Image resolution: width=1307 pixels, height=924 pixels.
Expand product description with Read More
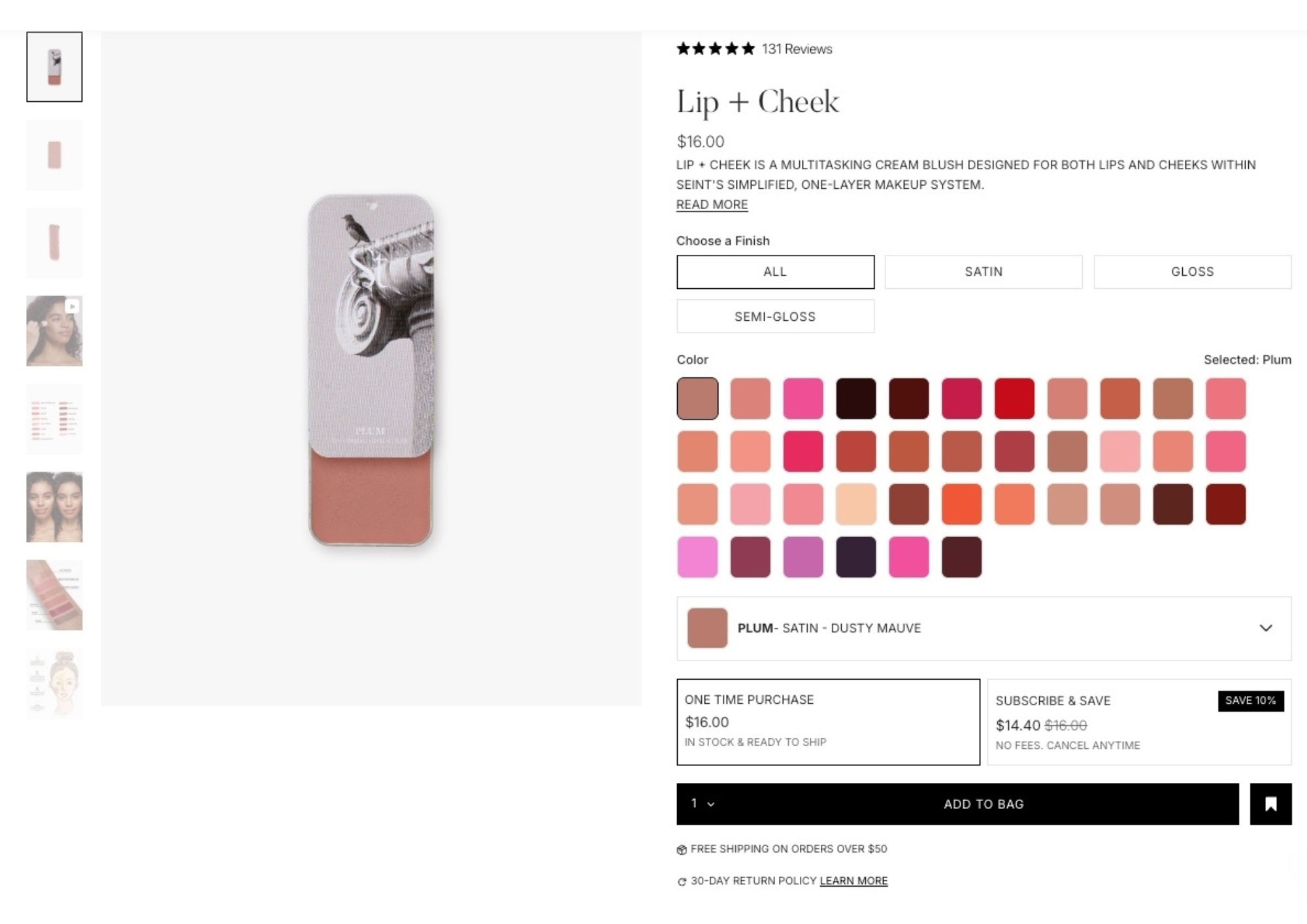(x=712, y=205)
